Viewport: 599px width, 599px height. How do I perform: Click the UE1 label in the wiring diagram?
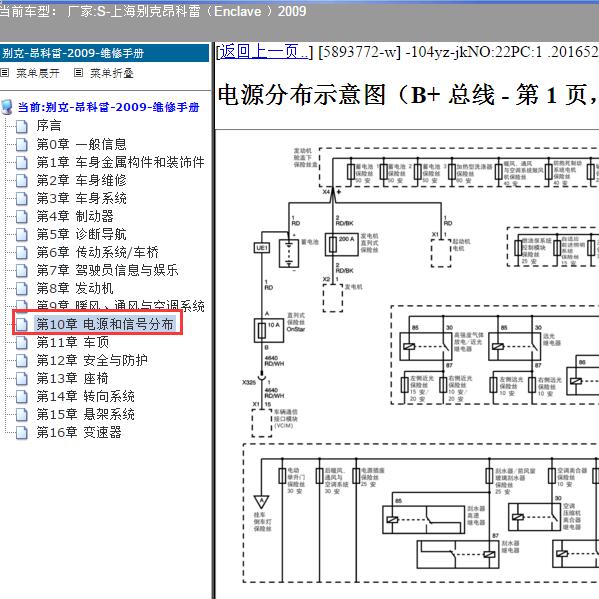click(x=262, y=248)
